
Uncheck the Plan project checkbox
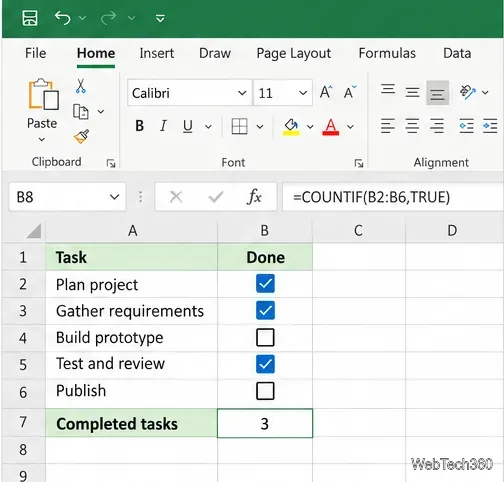pyautogui.click(x=265, y=284)
